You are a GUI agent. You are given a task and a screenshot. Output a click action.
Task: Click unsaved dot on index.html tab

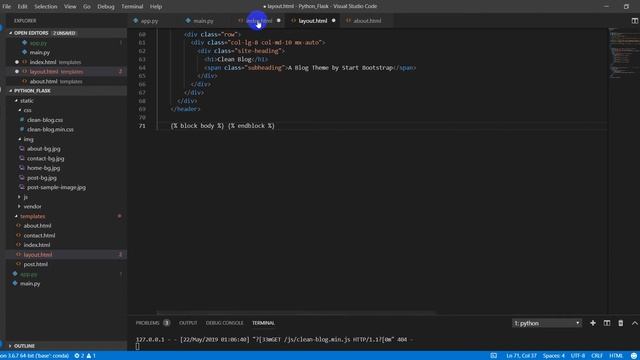[279, 21]
